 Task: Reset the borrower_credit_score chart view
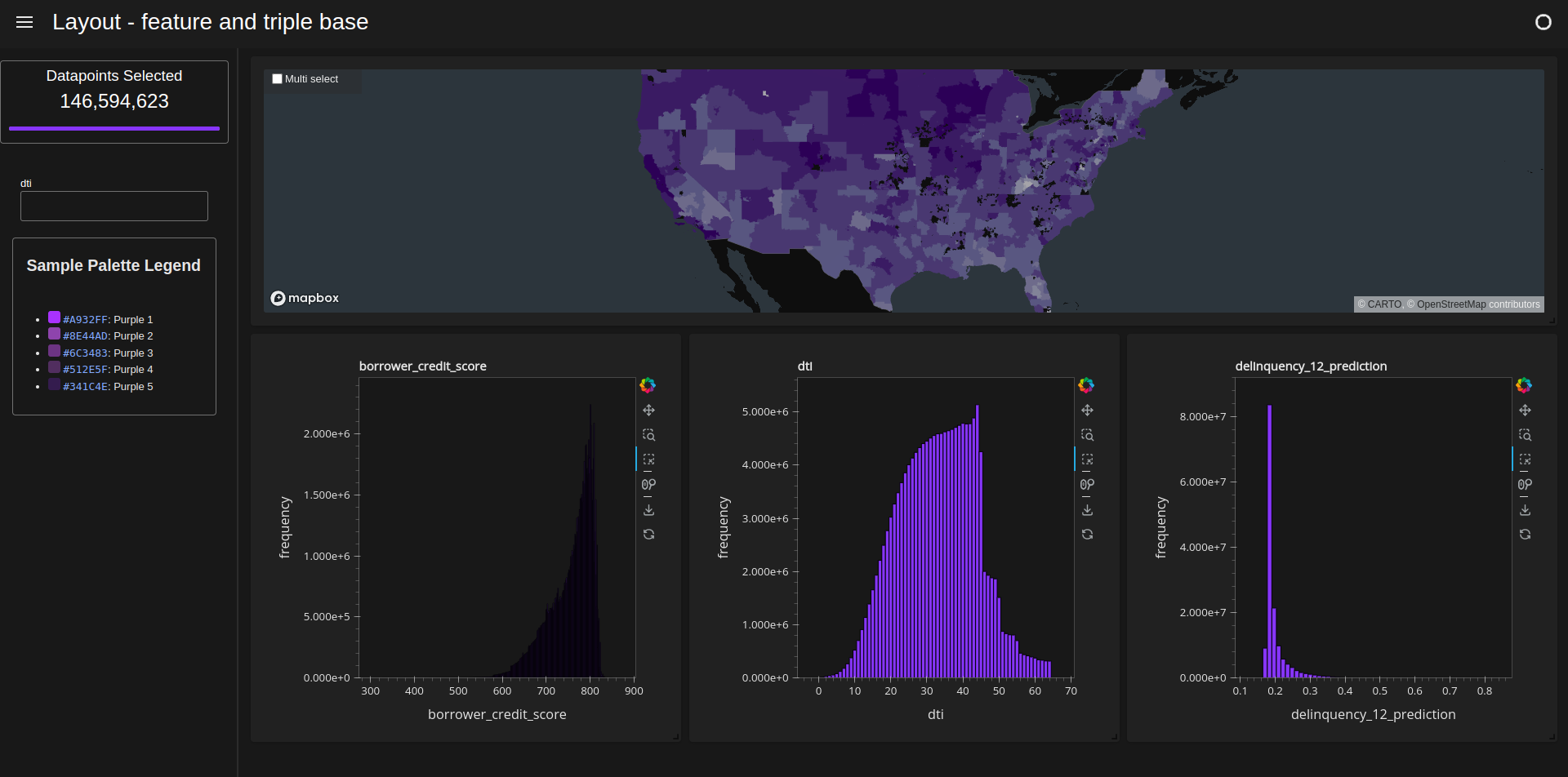pyautogui.click(x=648, y=534)
